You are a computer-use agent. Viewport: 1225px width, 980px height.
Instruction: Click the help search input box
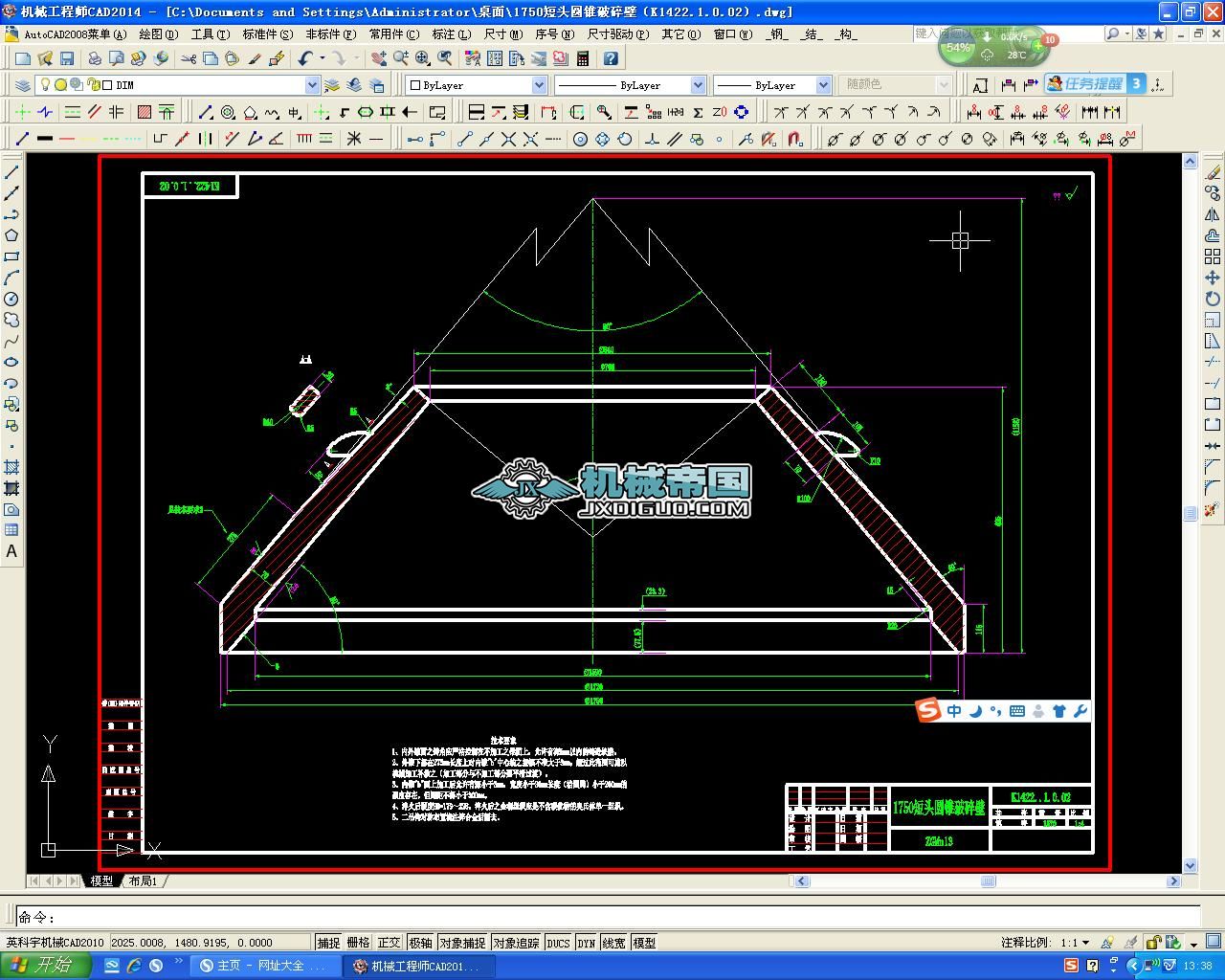(x=1009, y=33)
